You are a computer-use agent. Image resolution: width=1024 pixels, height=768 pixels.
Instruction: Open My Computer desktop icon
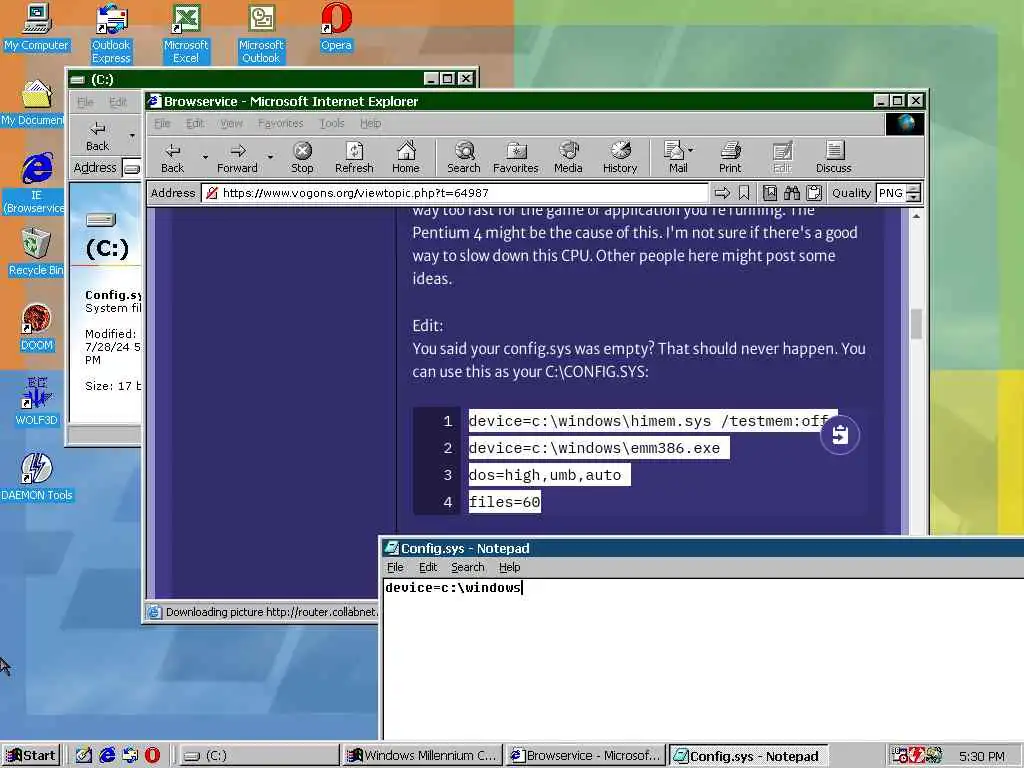tap(36, 27)
